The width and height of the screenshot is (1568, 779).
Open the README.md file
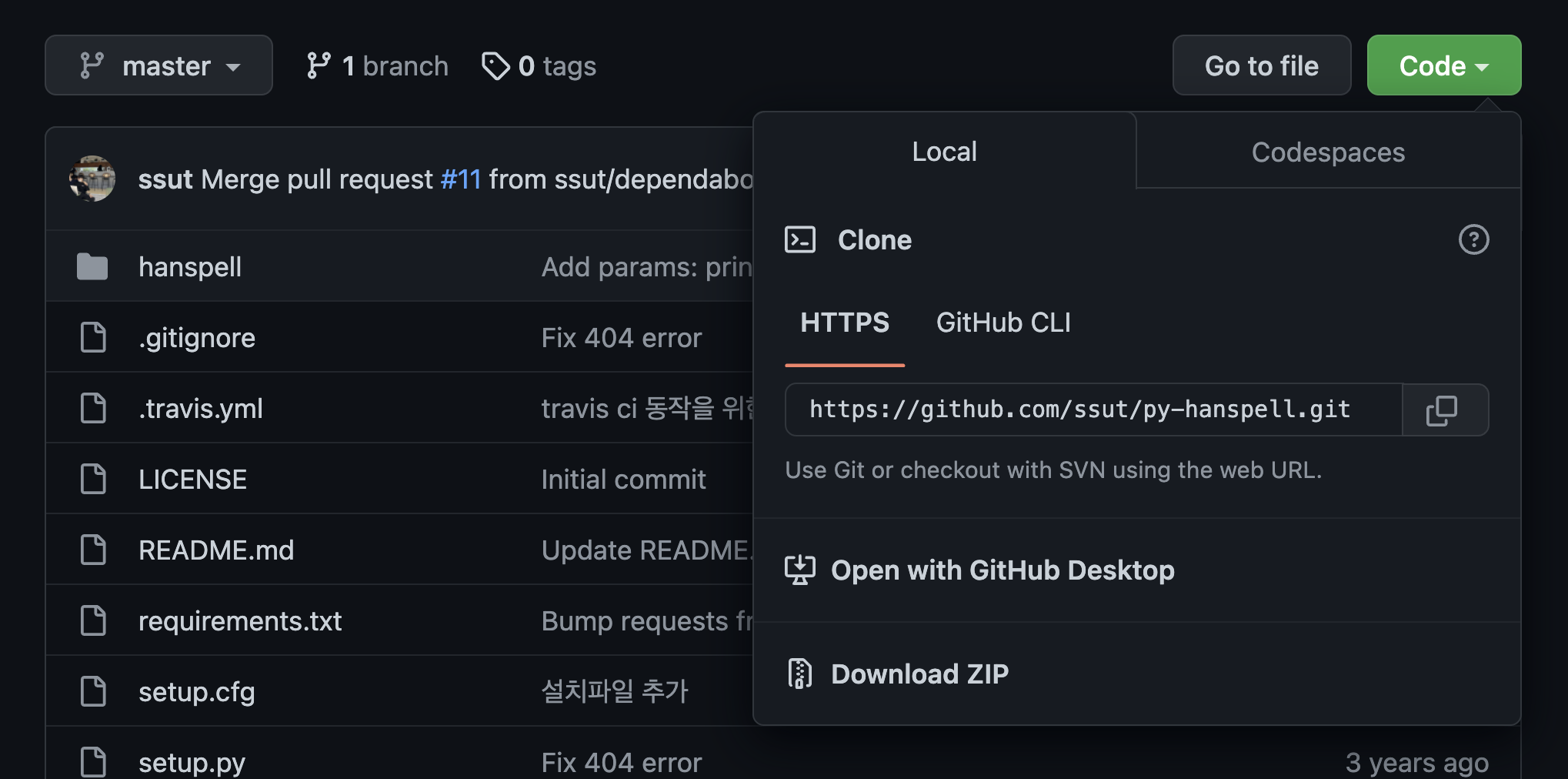click(216, 550)
